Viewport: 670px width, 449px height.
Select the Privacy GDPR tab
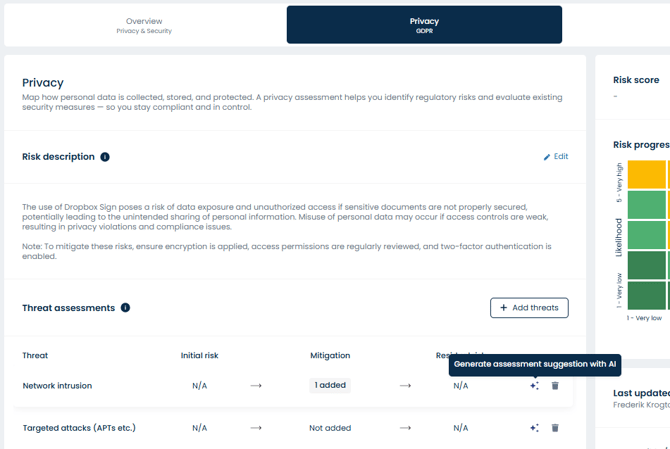(424, 25)
